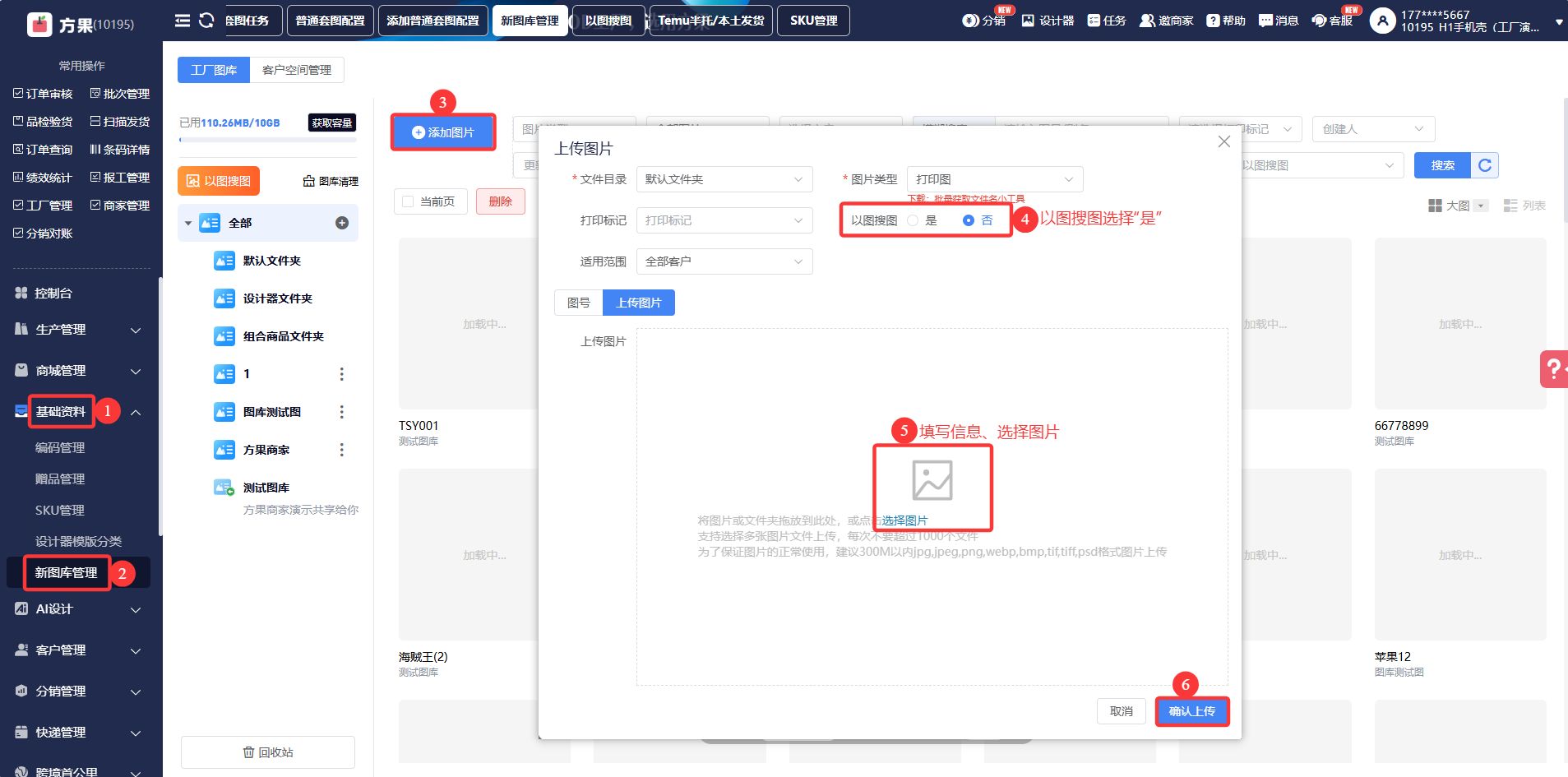Open 工厂管理 shortcut
The height and width of the screenshot is (777, 1568).
[44, 206]
